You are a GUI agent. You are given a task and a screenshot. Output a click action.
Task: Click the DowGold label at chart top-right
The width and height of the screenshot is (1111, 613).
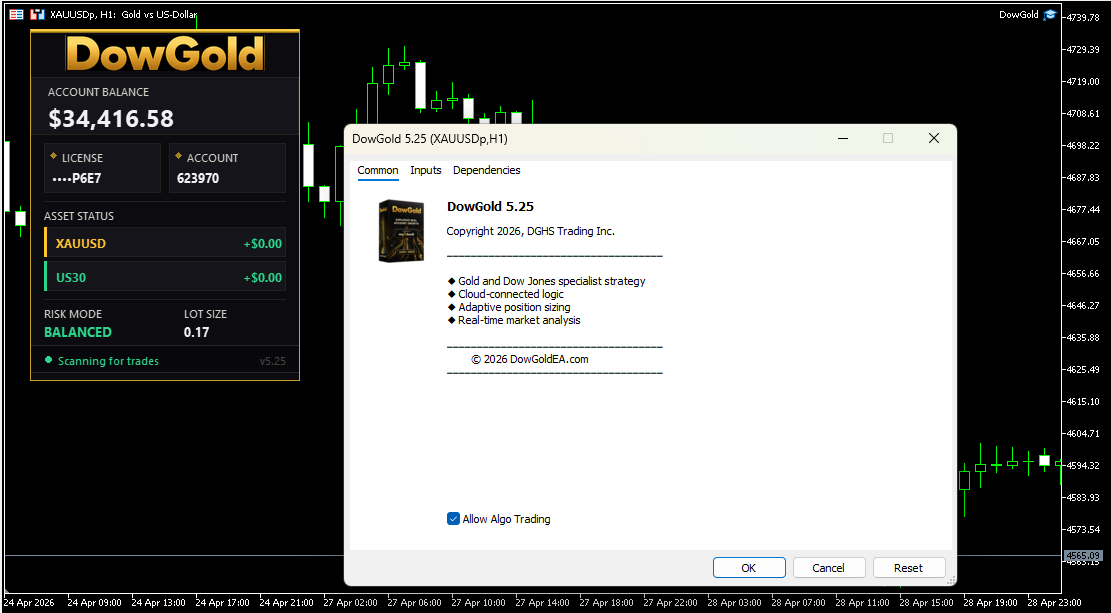(x=1019, y=14)
